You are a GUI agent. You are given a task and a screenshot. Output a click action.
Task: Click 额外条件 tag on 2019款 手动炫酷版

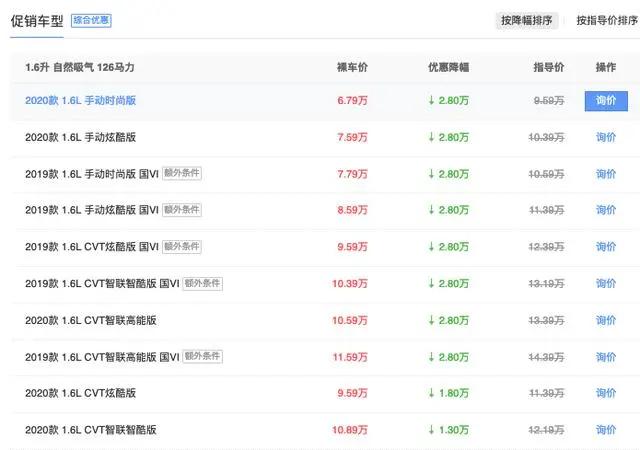pyautogui.click(x=182, y=210)
